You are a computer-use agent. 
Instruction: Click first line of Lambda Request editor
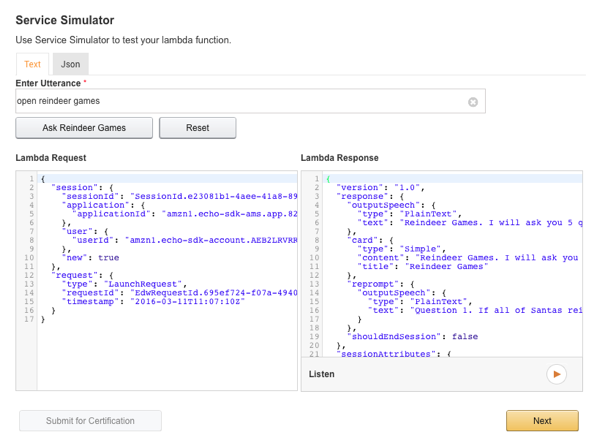(167, 179)
